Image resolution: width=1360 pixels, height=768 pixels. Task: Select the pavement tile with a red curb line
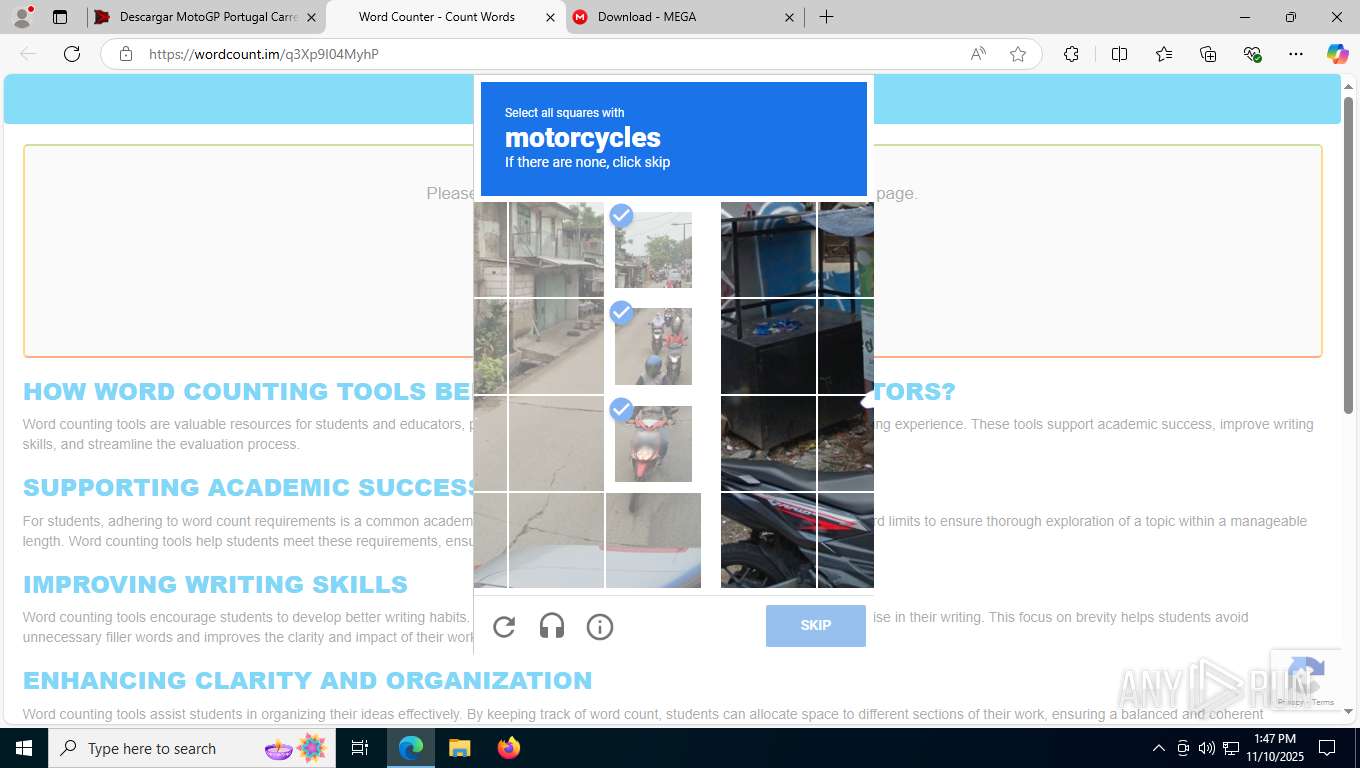[x=653, y=541]
